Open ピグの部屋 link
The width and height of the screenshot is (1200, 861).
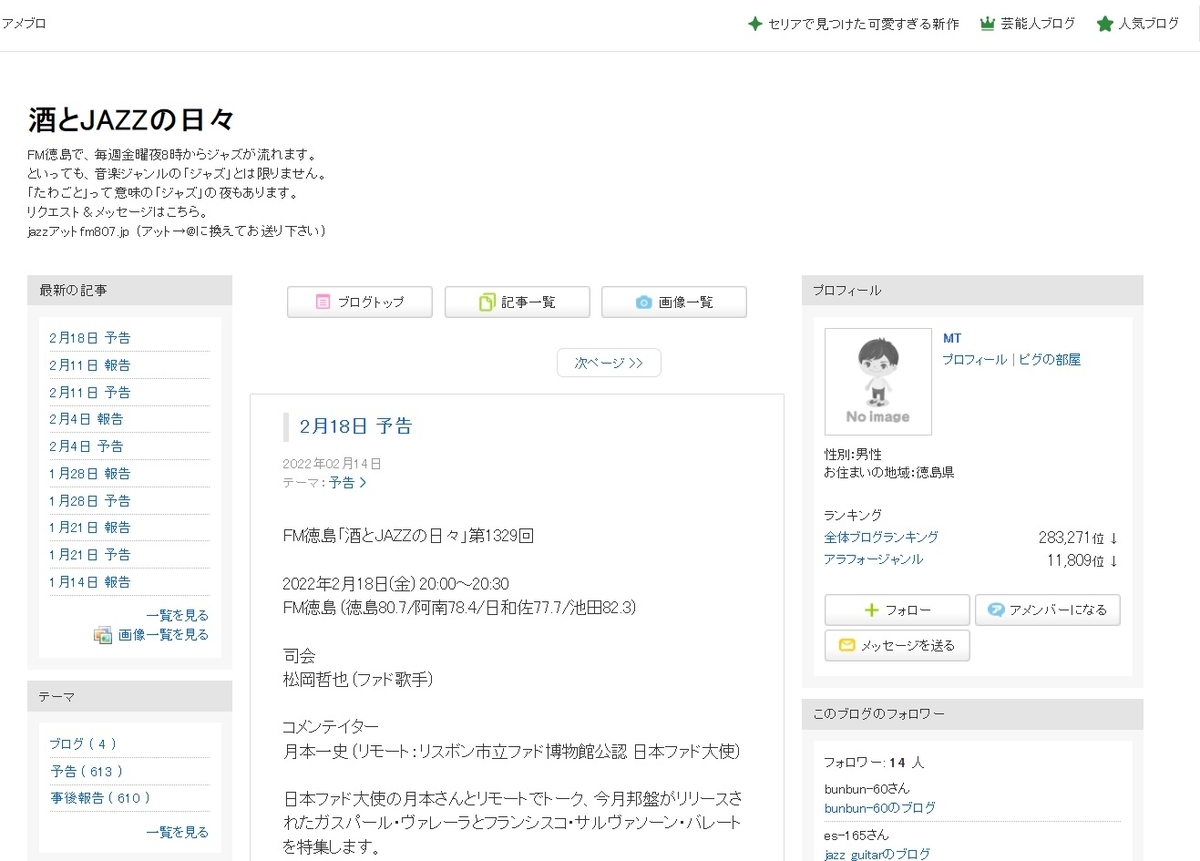tap(1050, 359)
